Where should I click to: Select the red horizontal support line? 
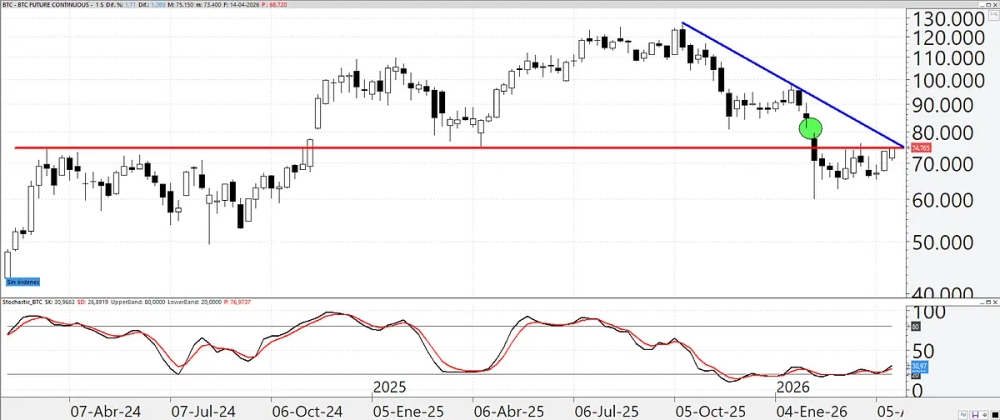point(400,148)
